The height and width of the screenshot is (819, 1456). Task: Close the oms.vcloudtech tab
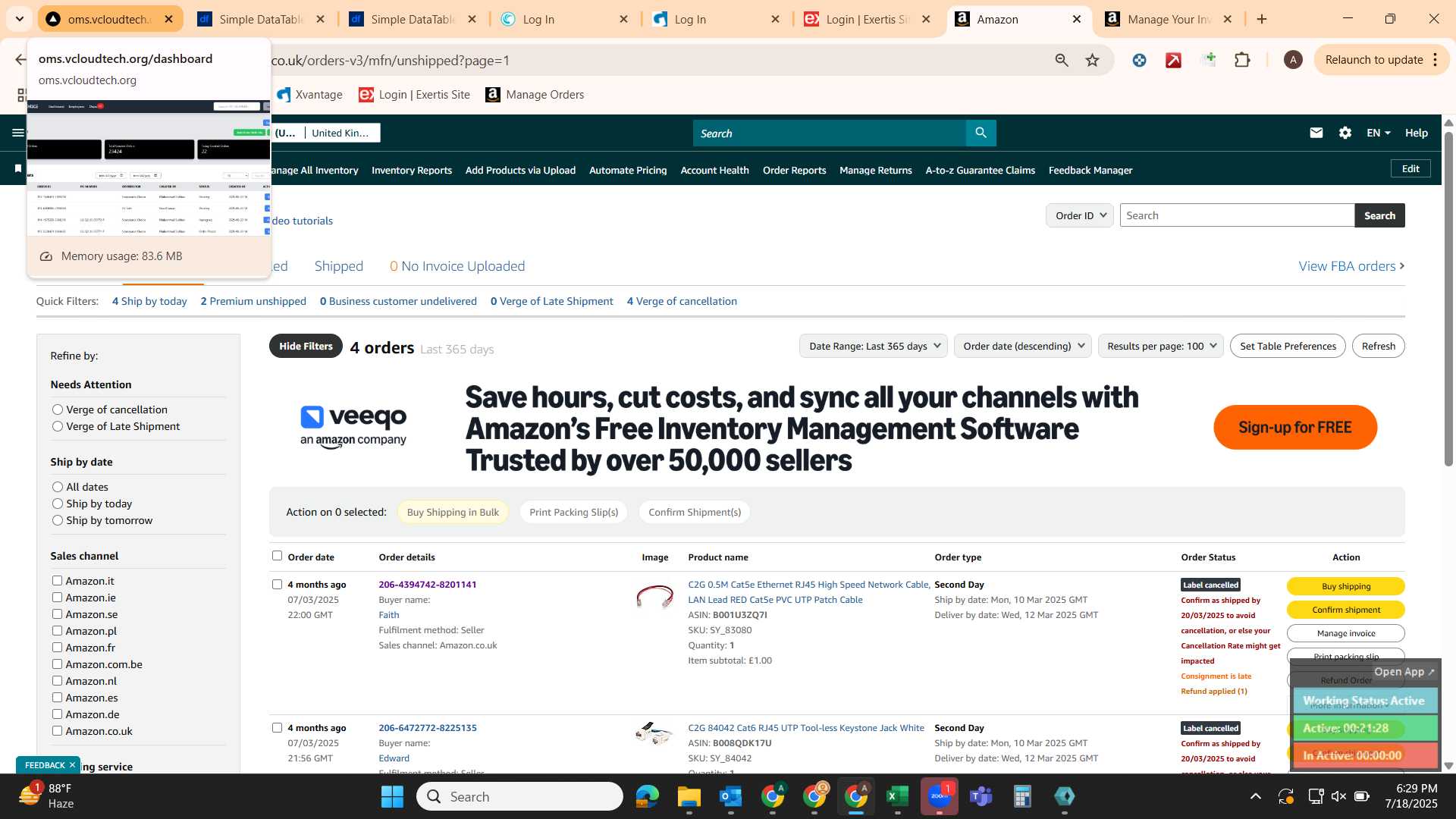click(168, 19)
